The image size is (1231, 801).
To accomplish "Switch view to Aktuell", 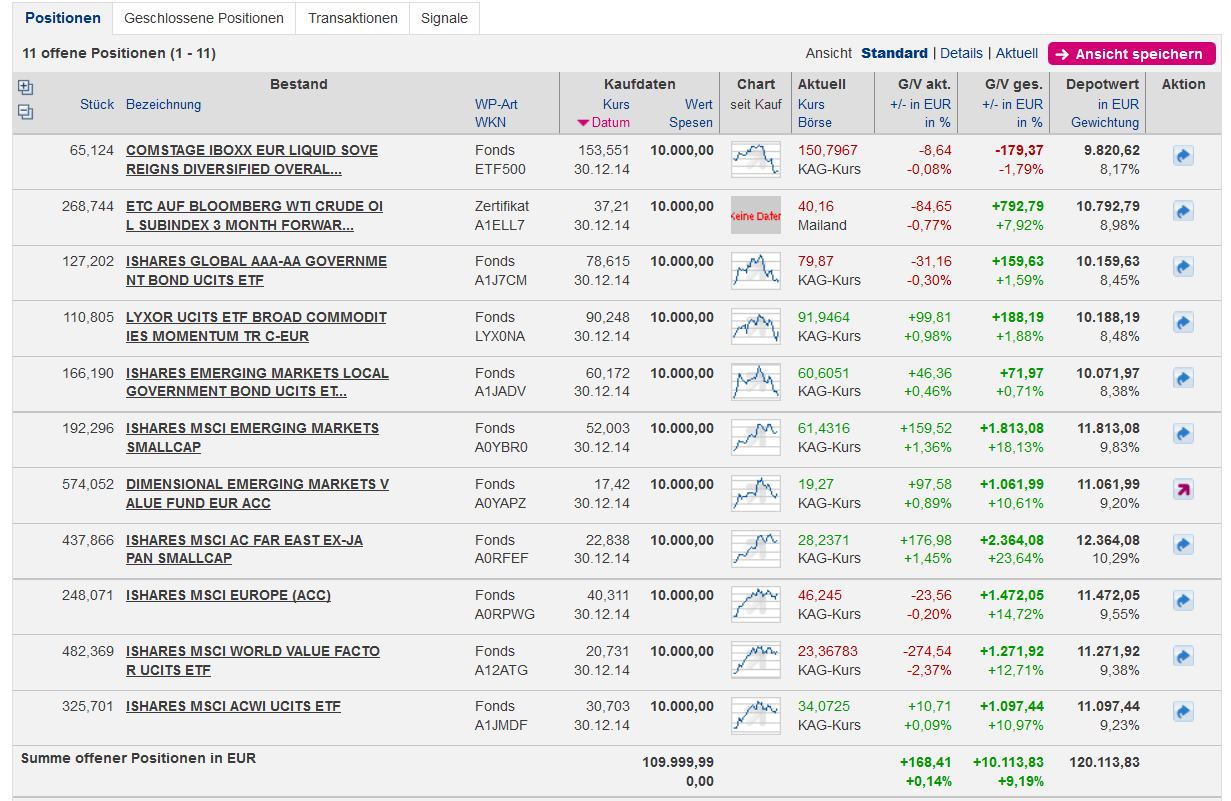I will click(x=1017, y=53).
